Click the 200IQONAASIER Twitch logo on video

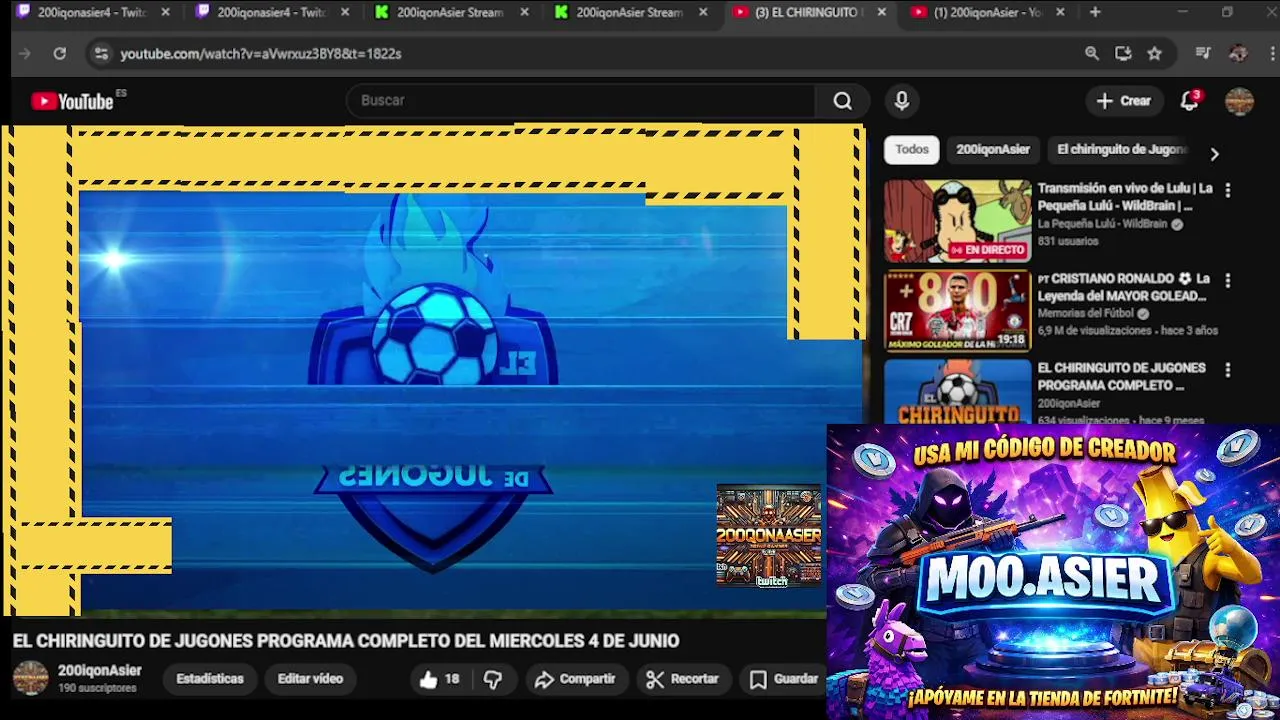[x=769, y=535]
